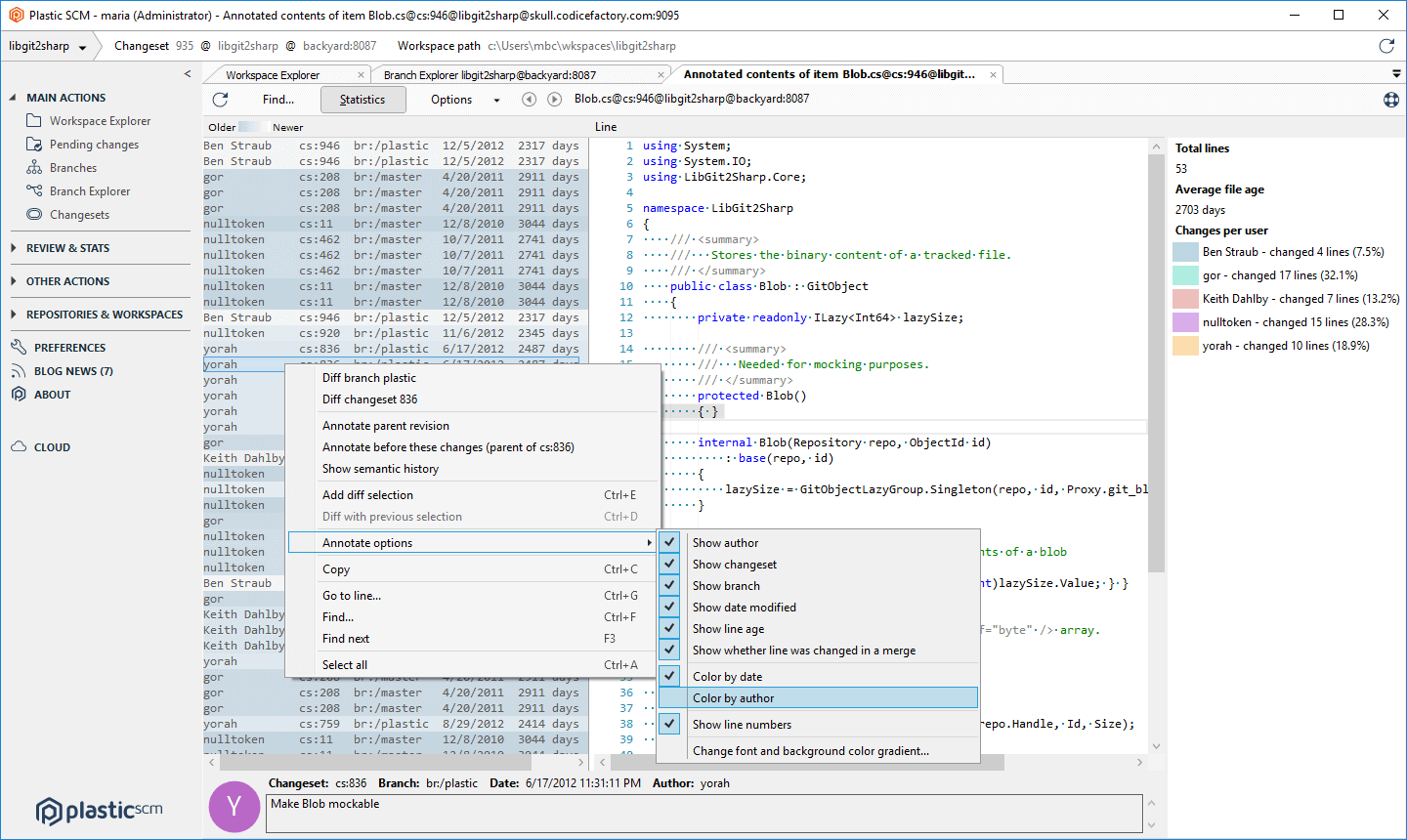Close the Workspace Explorer tab
The image size is (1407, 840).
(361, 74)
